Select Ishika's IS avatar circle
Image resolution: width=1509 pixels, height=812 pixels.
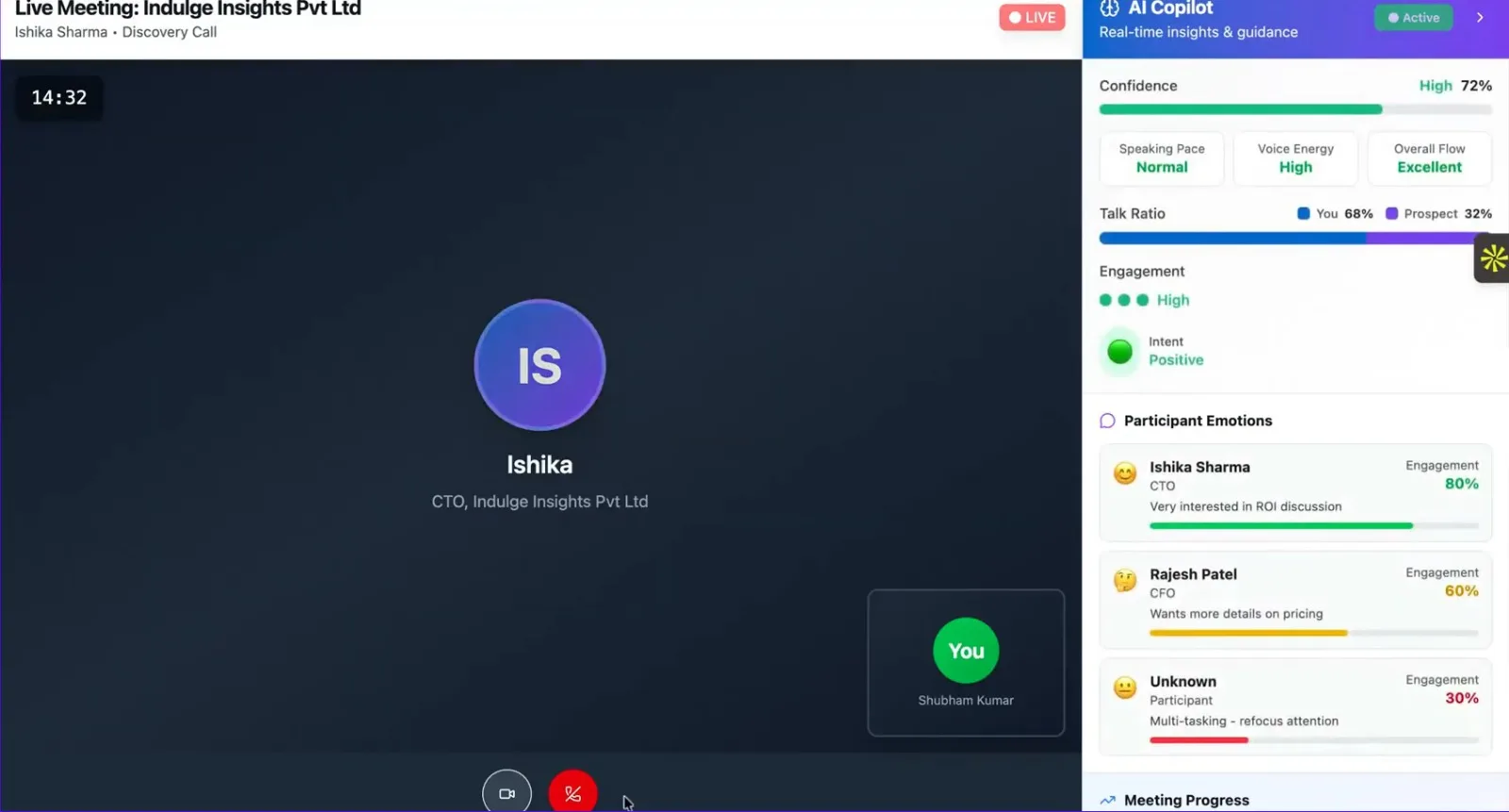coord(539,365)
